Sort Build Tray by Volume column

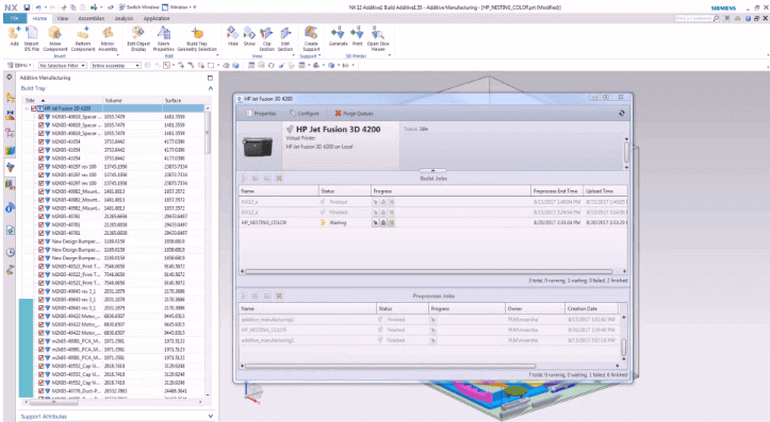(133, 100)
